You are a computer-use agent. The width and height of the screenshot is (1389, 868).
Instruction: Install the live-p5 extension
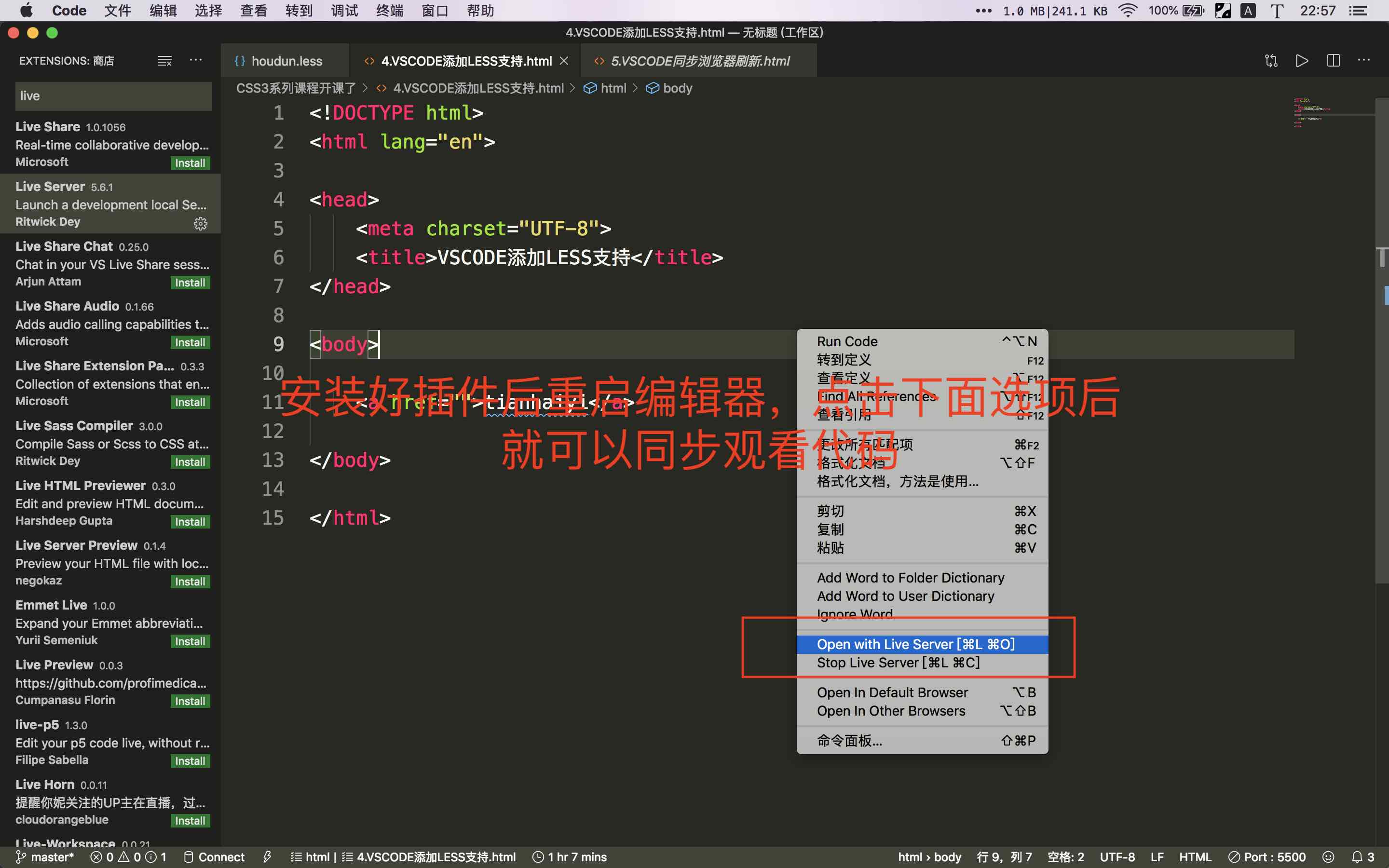tap(190, 760)
